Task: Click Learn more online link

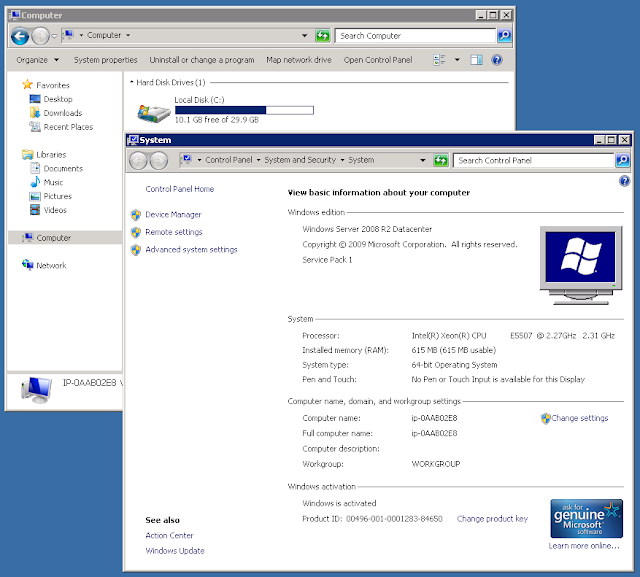Action: pyautogui.click(x=584, y=546)
